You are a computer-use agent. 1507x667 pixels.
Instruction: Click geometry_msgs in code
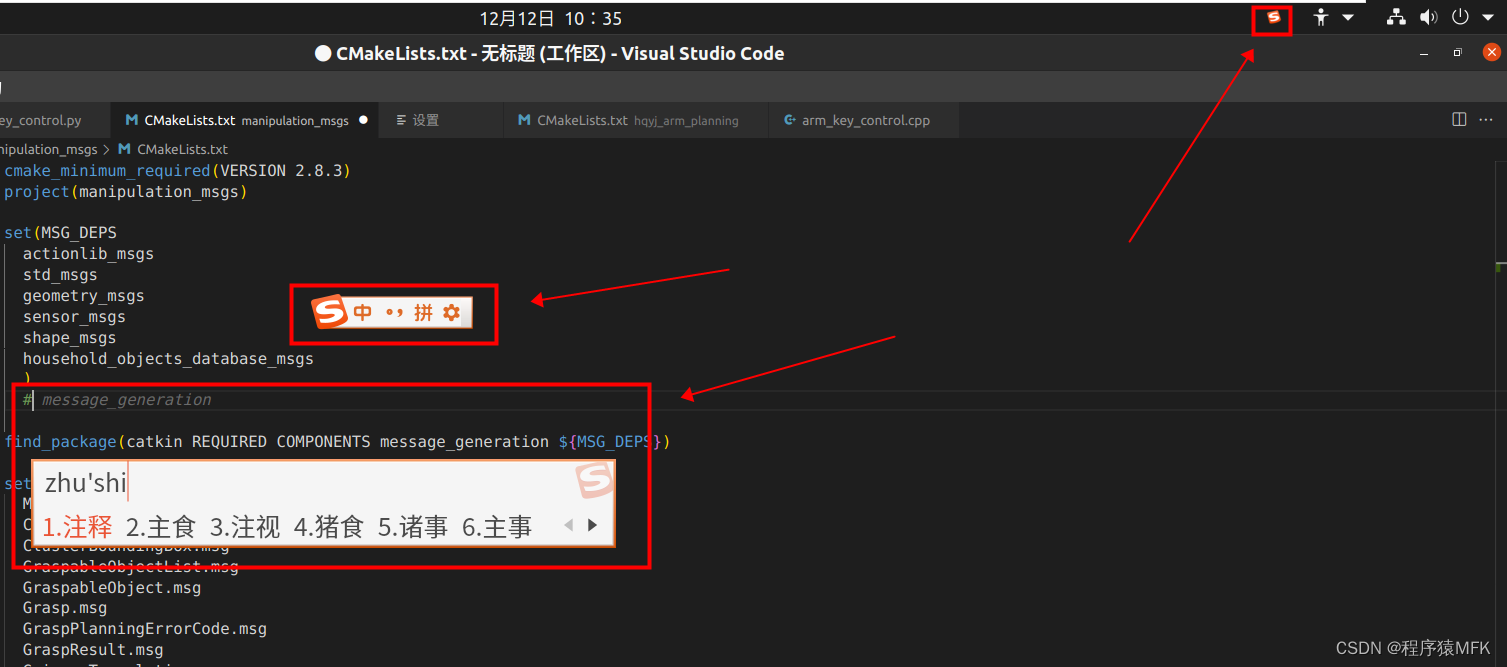(x=84, y=296)
